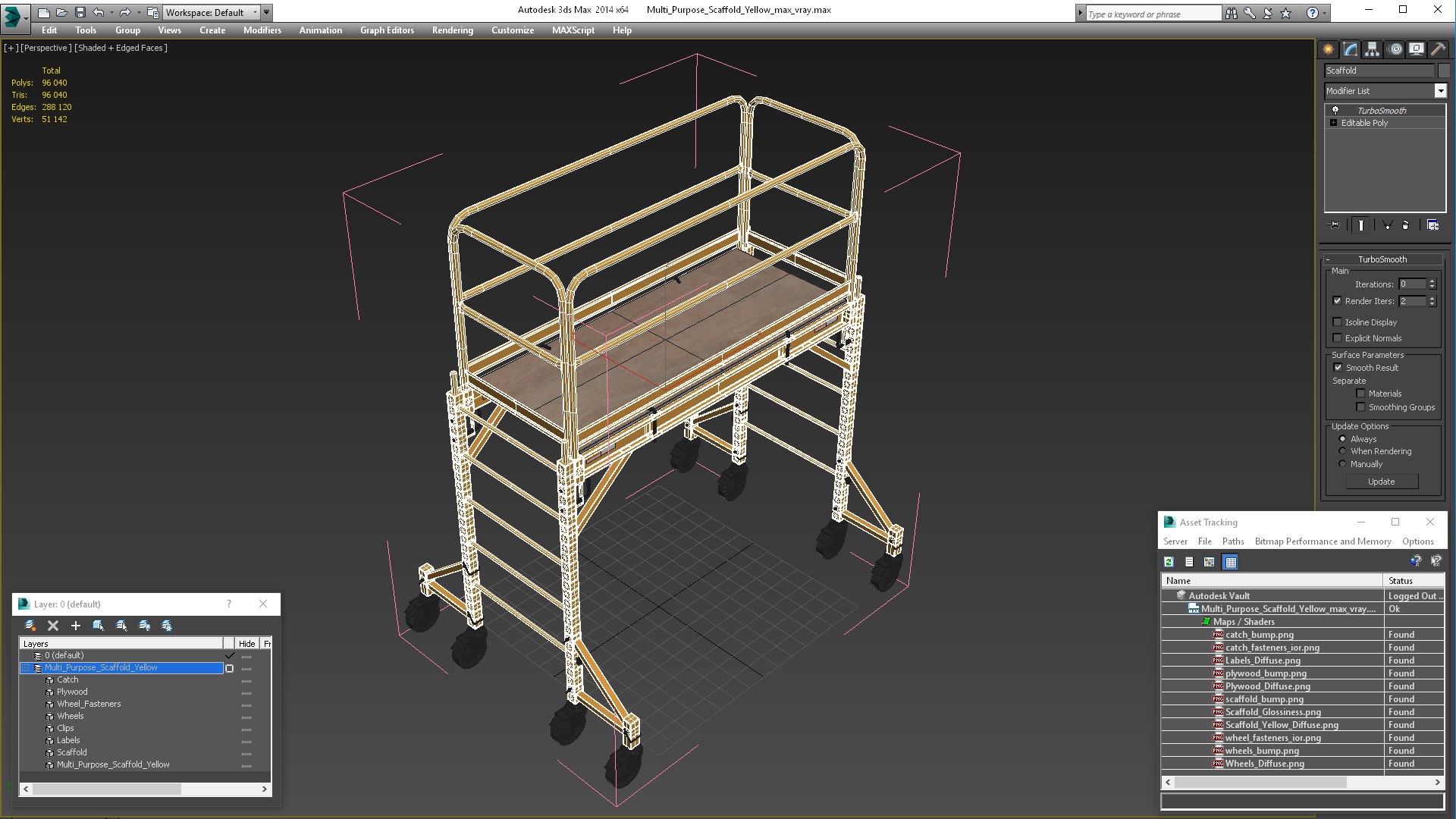Image resolution: width=1456 pixels, height=819 pixels.
Task: Click Select Highlighted Objects and Layers icon
Action: (x=99, y=626)
